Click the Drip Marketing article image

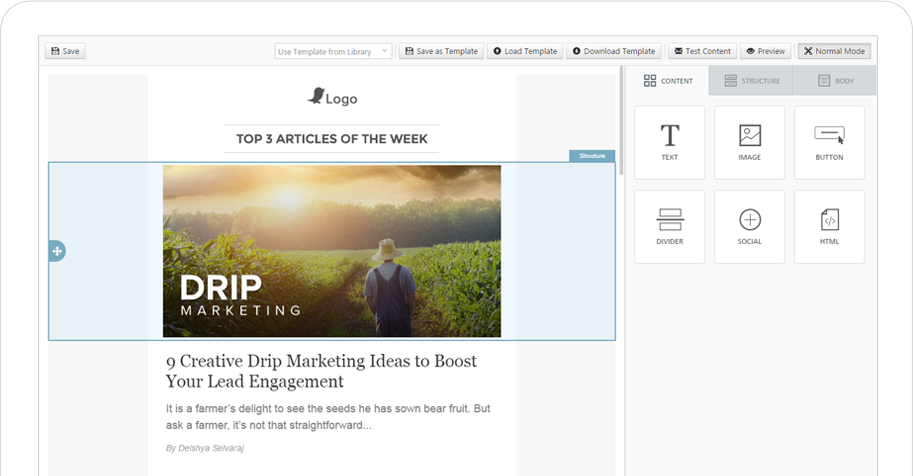coord(332,251)
